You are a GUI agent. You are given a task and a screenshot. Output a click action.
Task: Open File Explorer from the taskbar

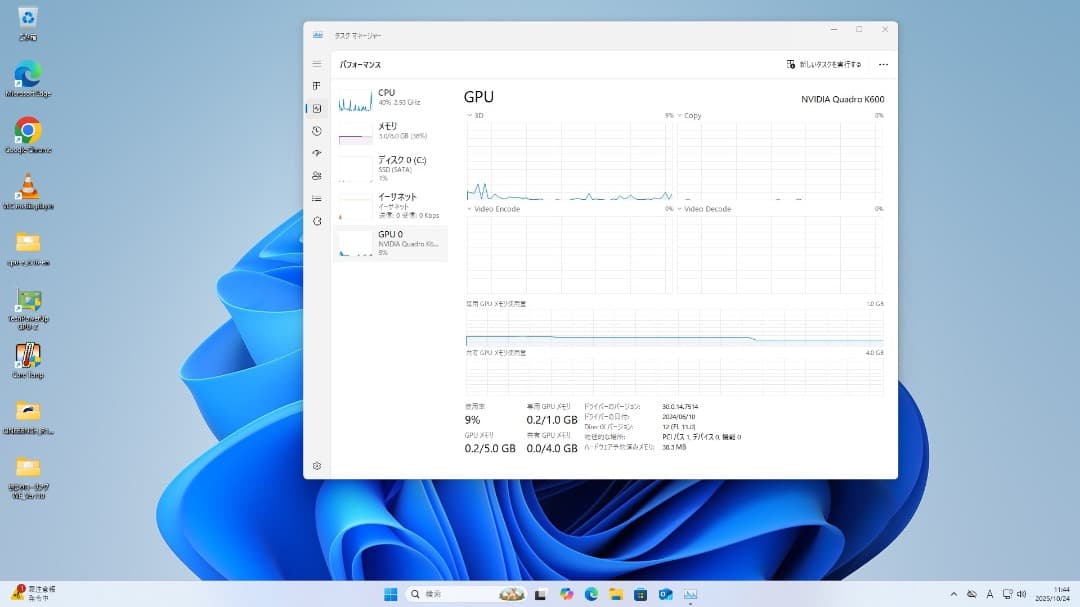click(616, 595)
